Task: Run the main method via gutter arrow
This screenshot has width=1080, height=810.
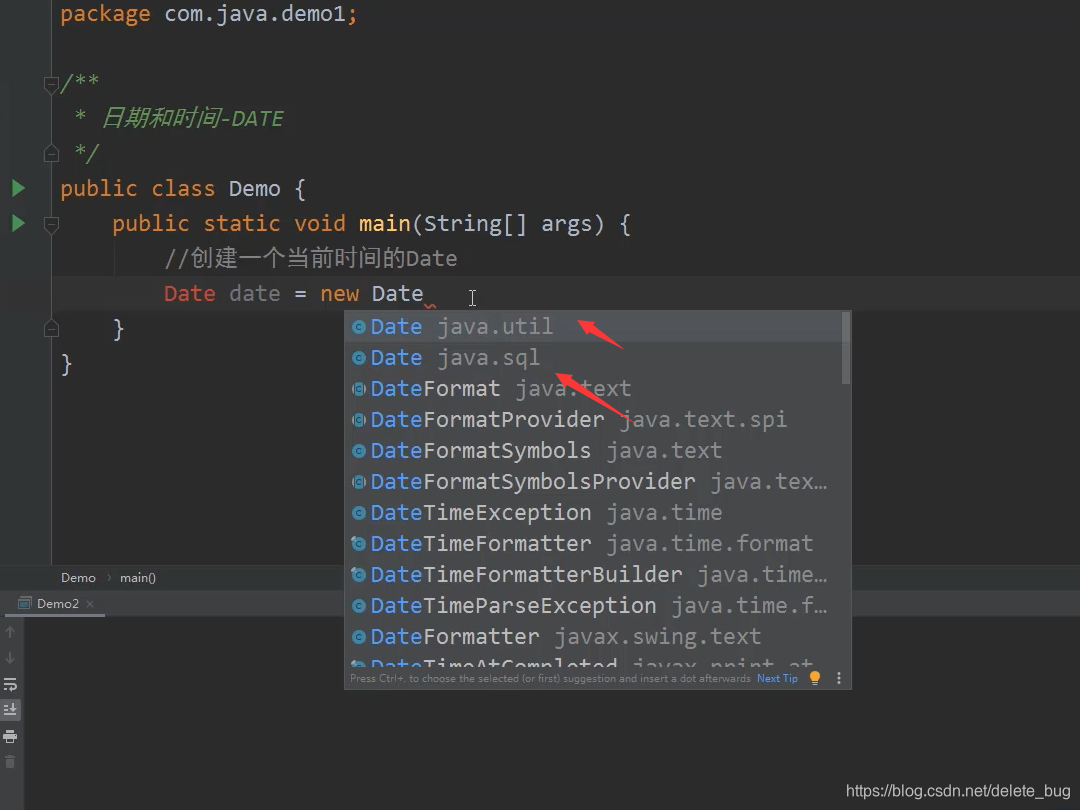Action: tap(19, 223)
